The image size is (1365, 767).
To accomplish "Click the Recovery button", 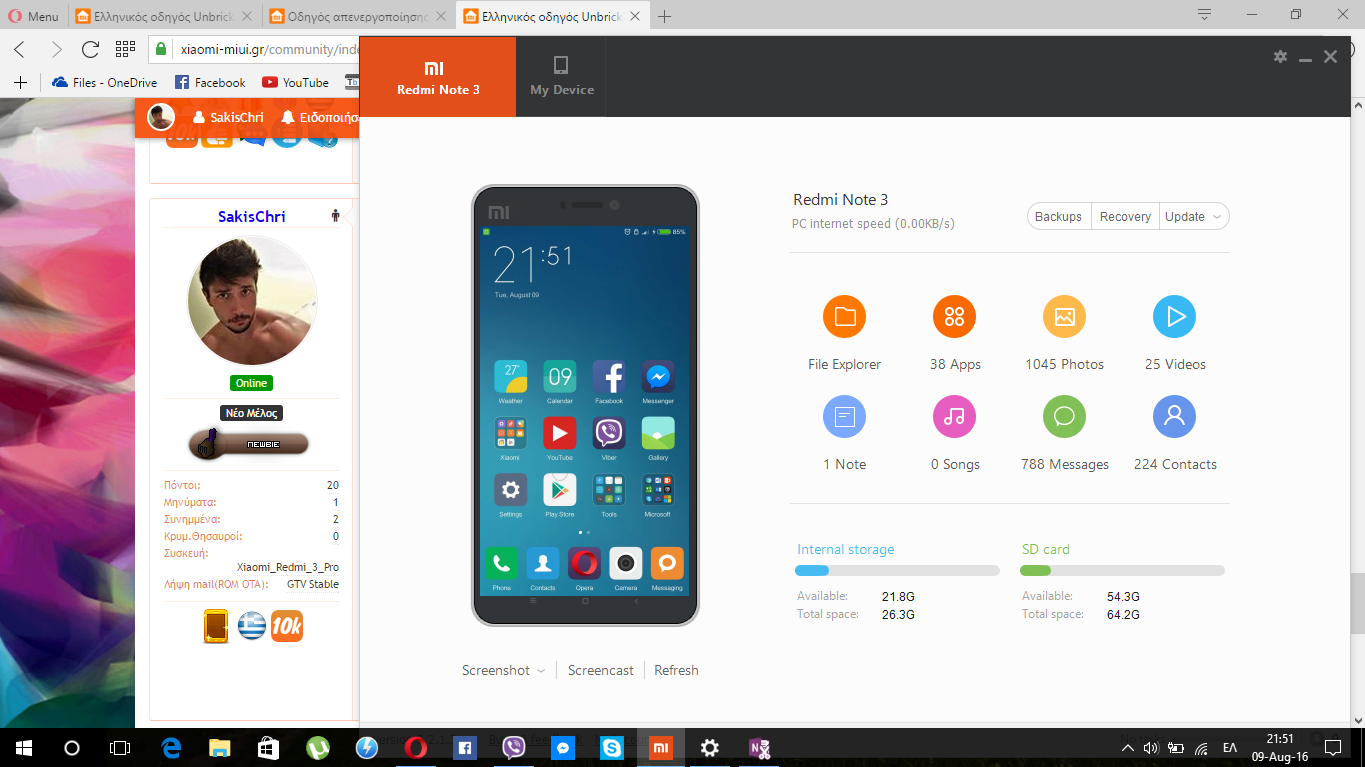I will point(1125,216).
